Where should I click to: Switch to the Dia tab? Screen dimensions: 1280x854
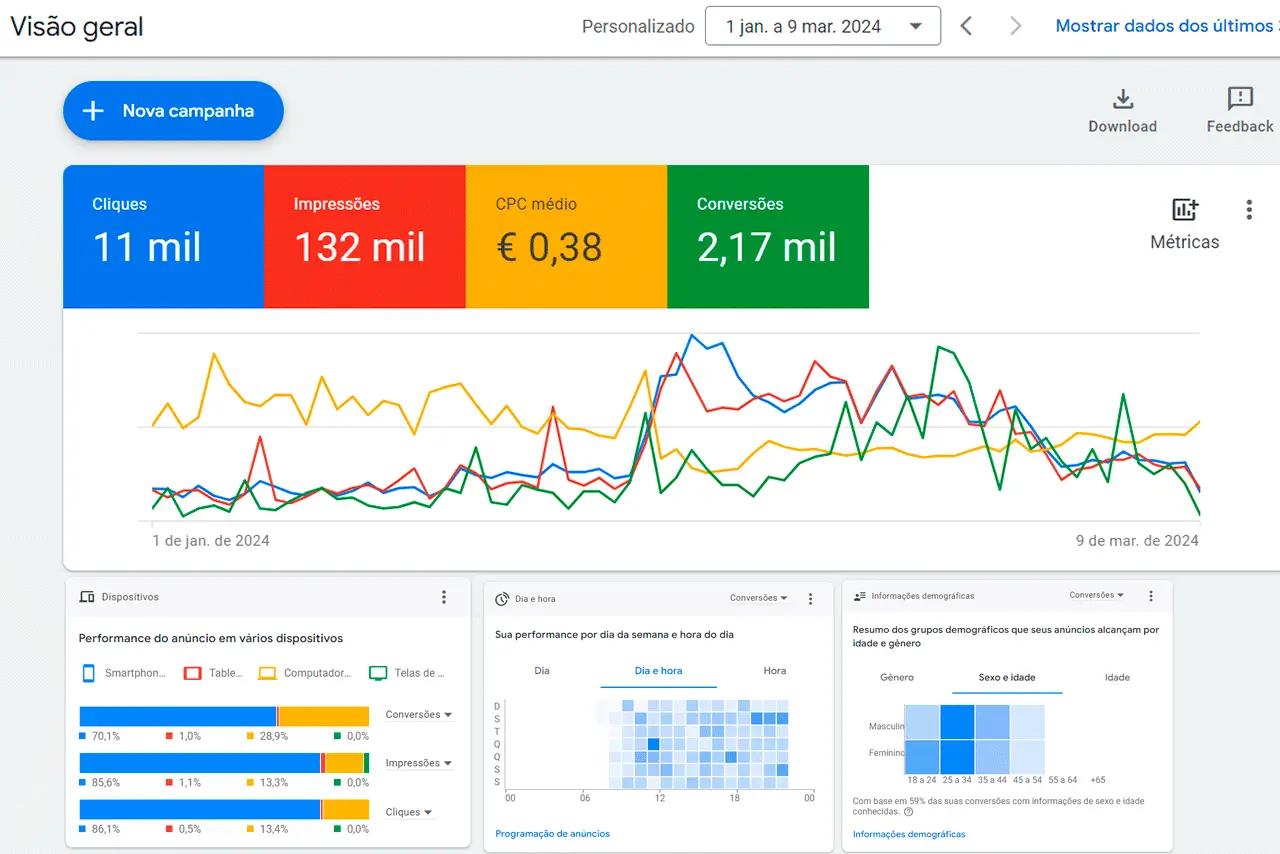542,671
